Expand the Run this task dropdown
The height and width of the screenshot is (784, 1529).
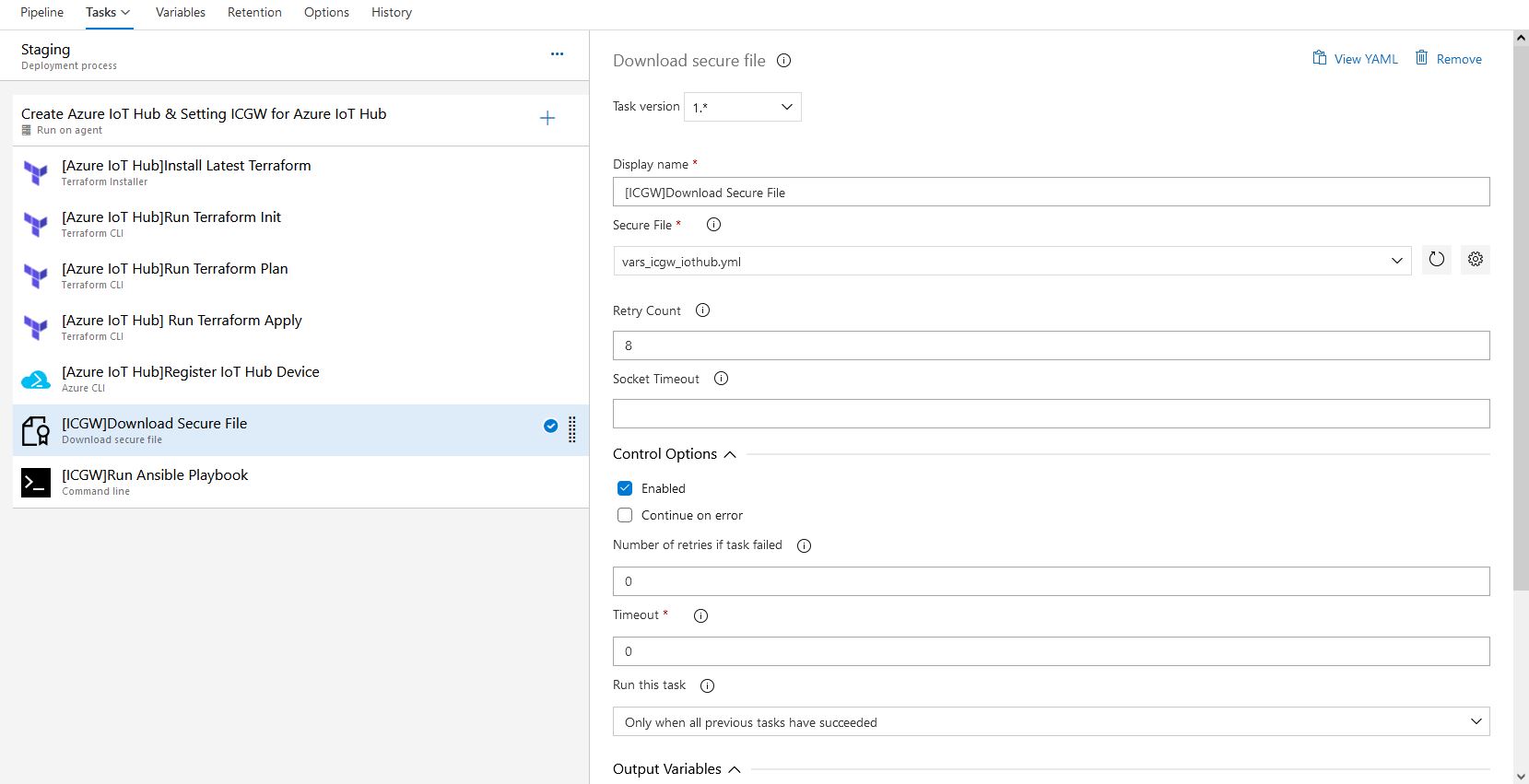pos(1051,721)
